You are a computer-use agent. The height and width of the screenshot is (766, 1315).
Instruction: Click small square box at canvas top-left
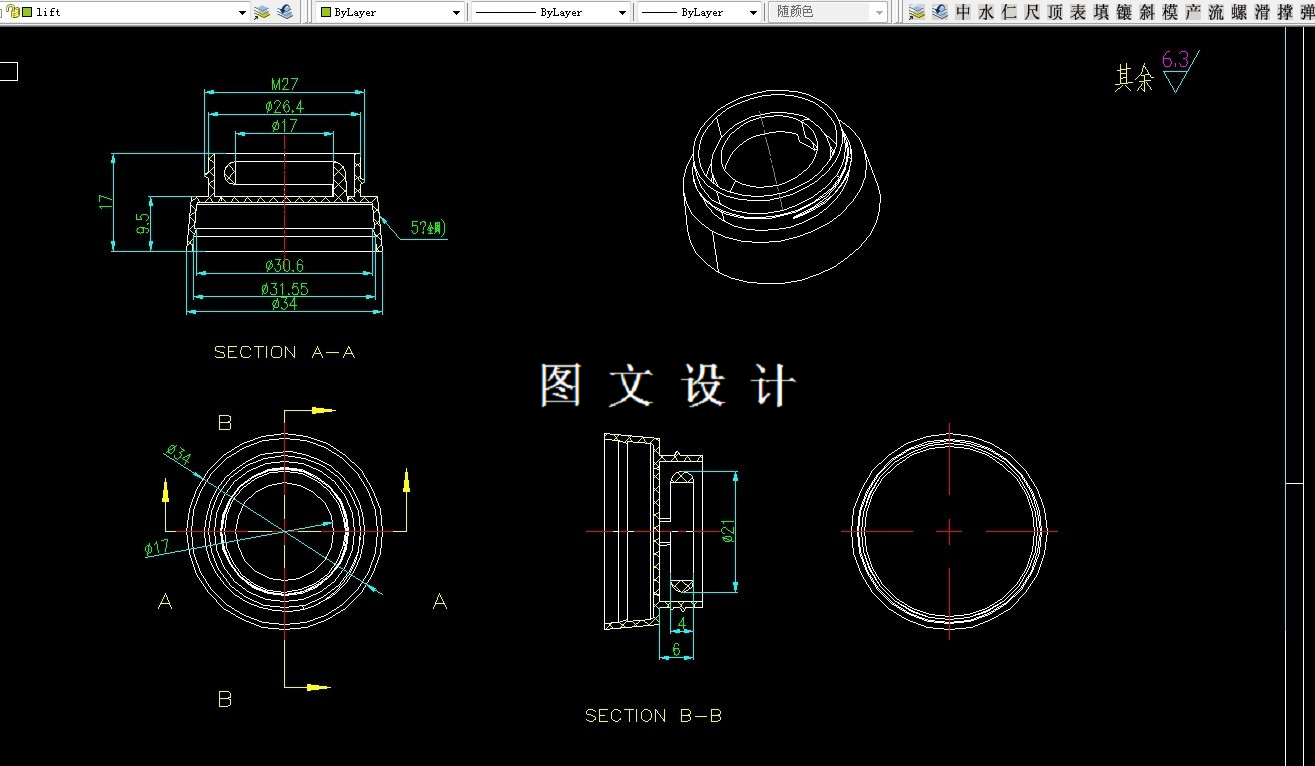pos(8,71)
